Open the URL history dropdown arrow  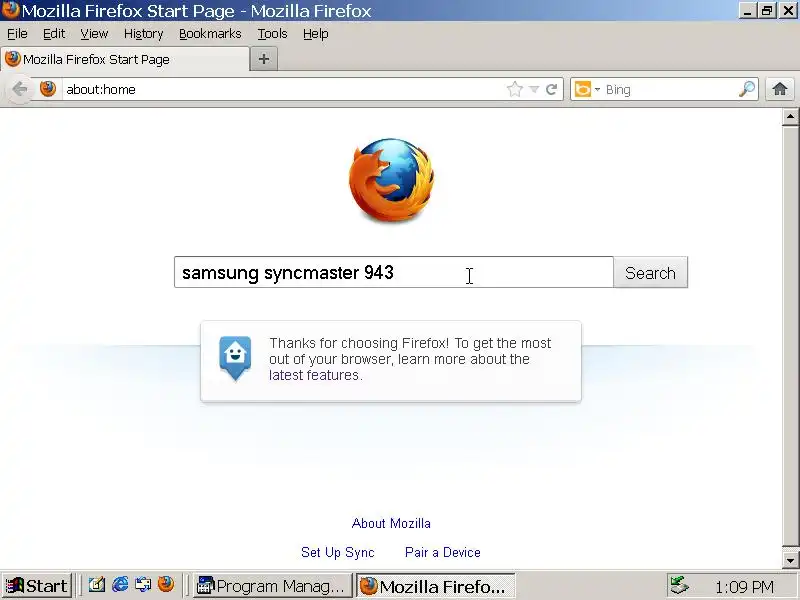click(x=534, y=90)
